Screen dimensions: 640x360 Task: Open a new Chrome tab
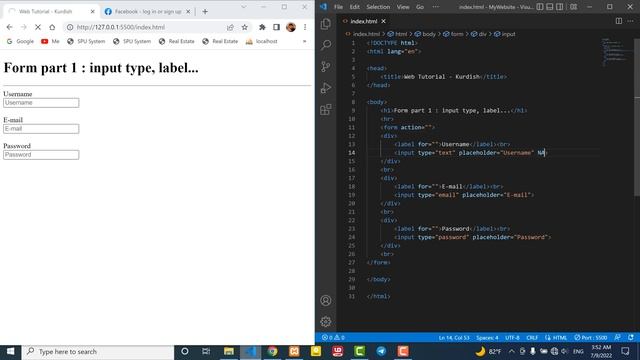tap(205, 11)
